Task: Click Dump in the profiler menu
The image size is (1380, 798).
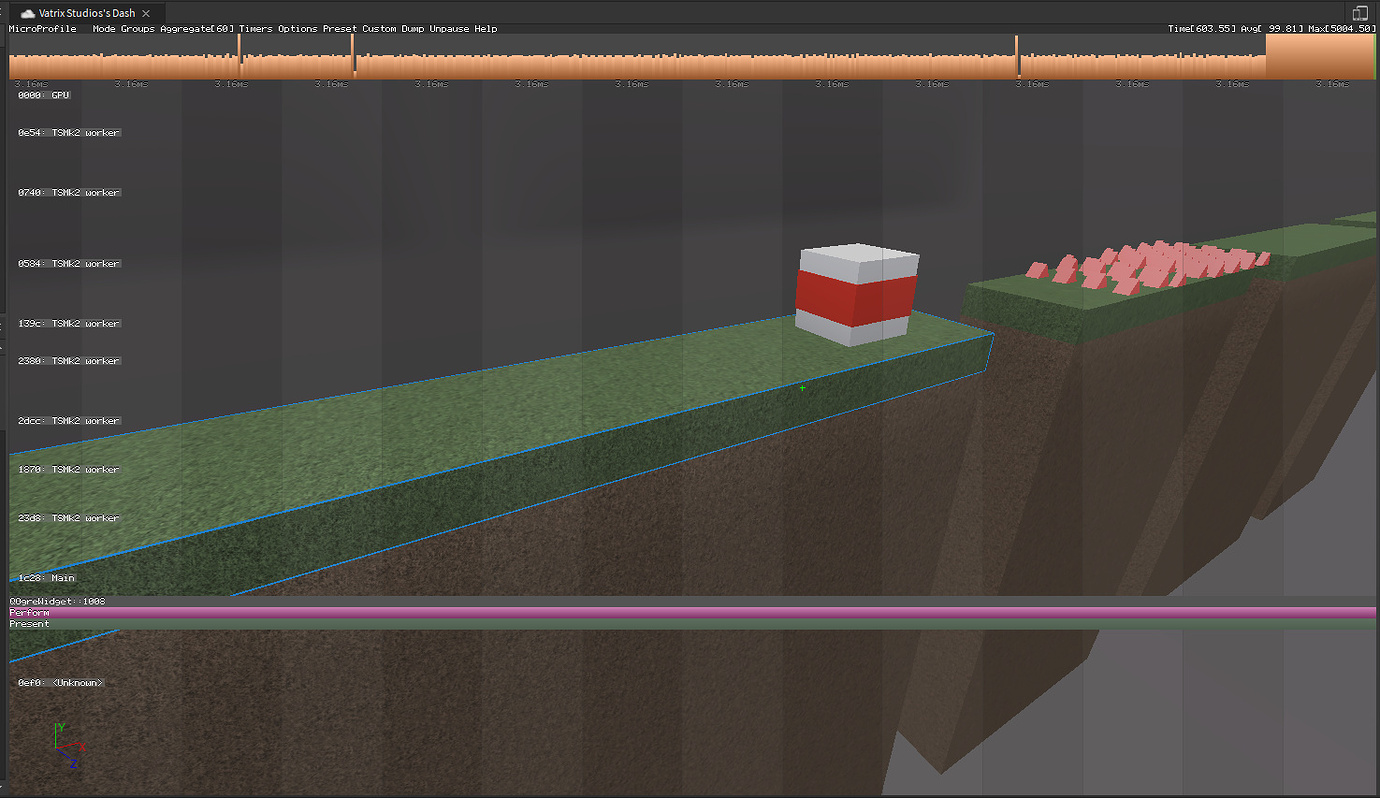Action: point(413,29)
